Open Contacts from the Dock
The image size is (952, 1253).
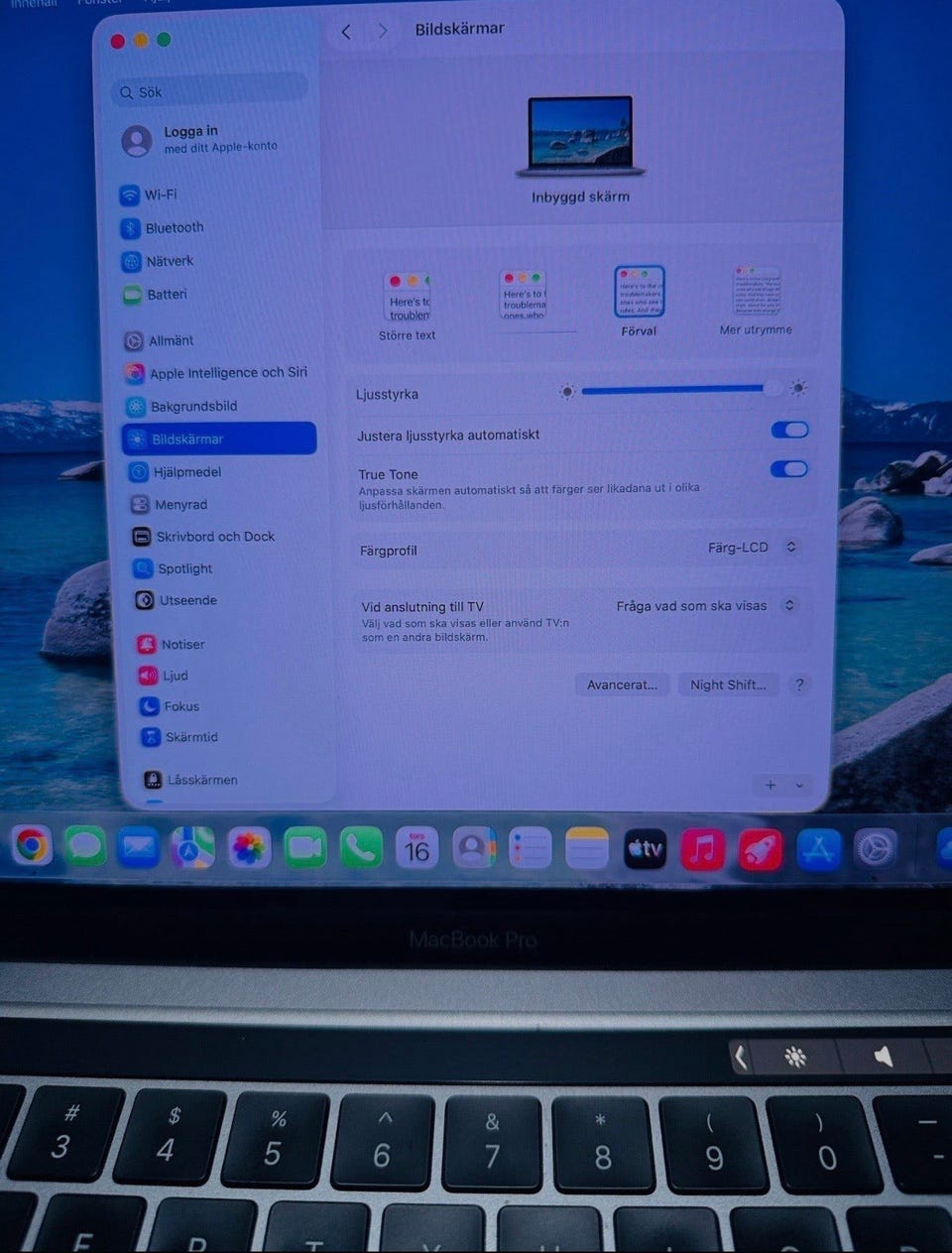click(x=473, y=849)
